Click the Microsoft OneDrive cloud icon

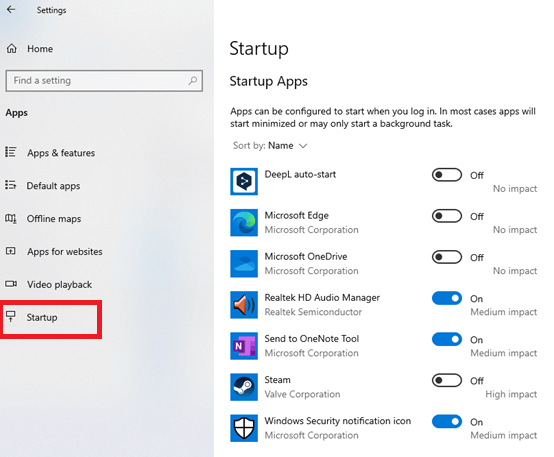[244, 264]
